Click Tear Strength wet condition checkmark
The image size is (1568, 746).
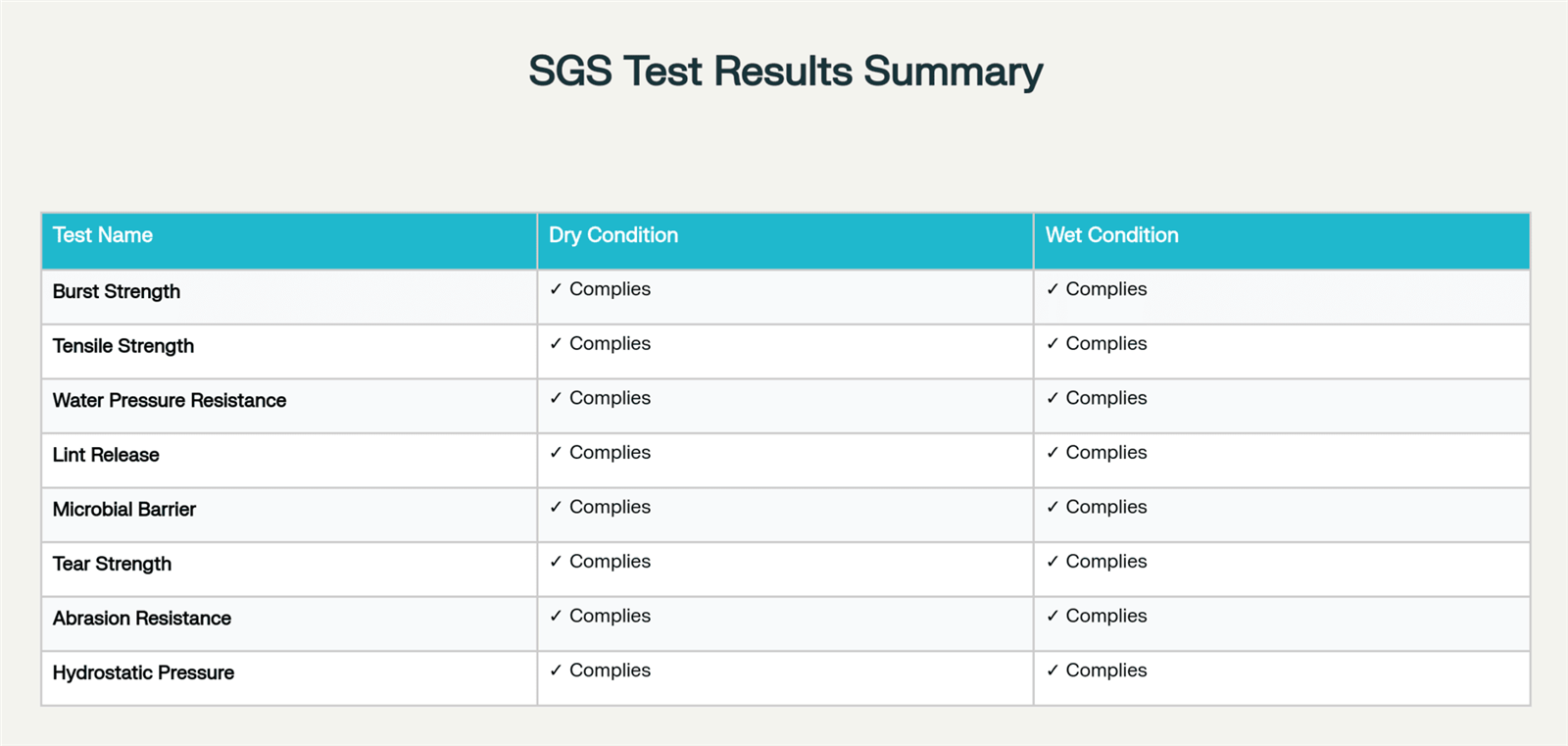[x=1053, y=562]
